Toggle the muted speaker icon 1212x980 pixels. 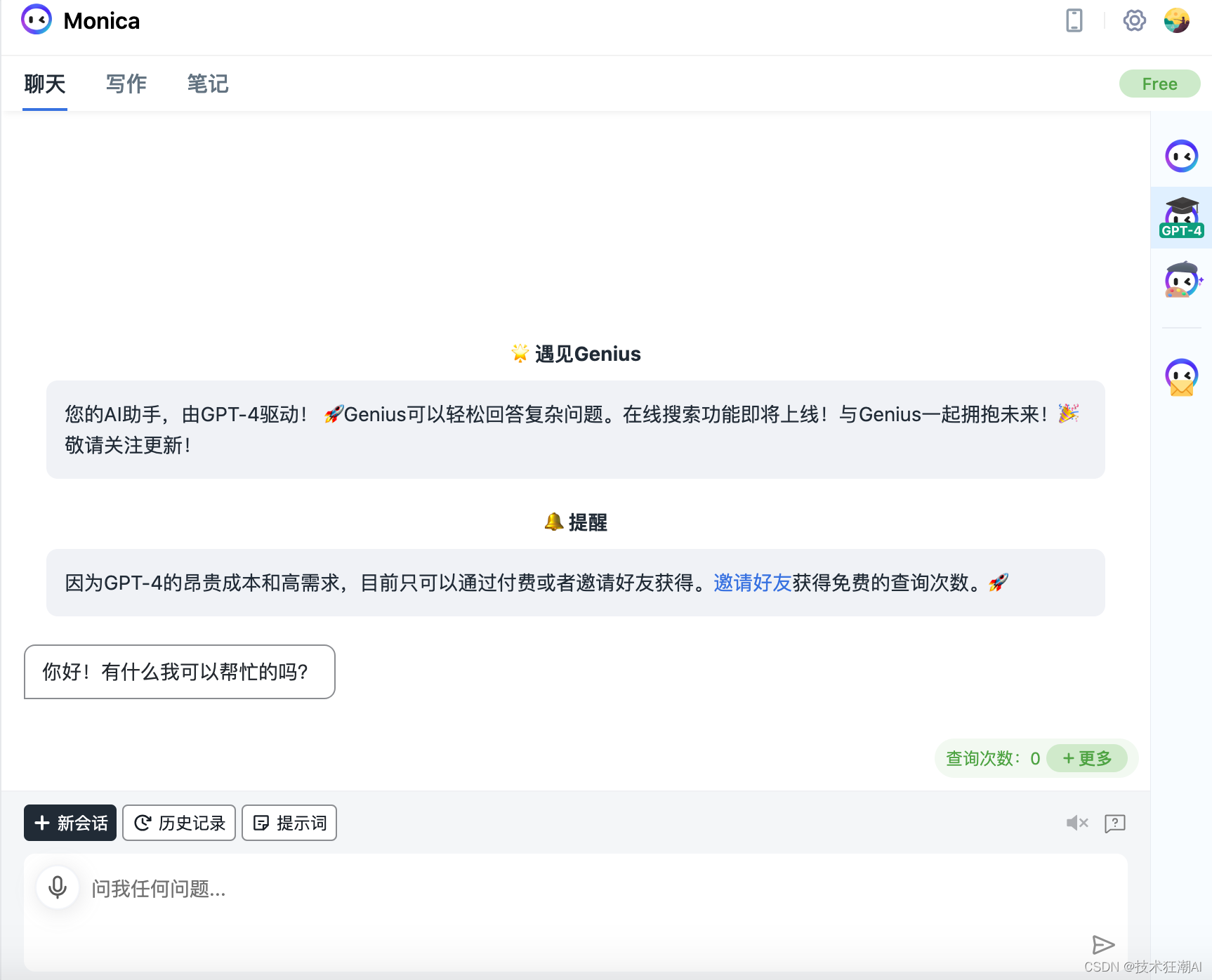(x=1076, y=823)
